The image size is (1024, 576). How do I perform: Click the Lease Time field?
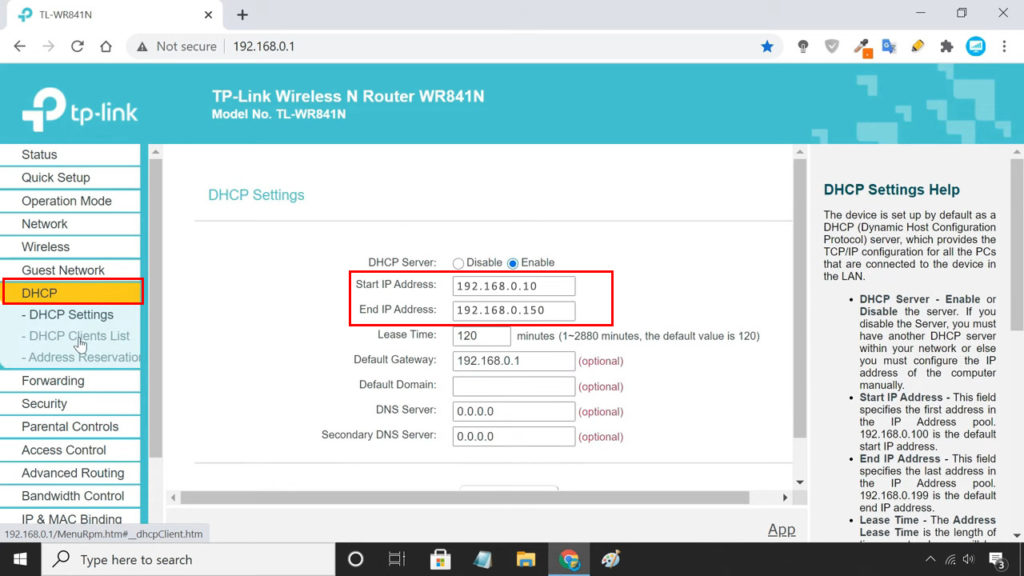click(481, 336)
